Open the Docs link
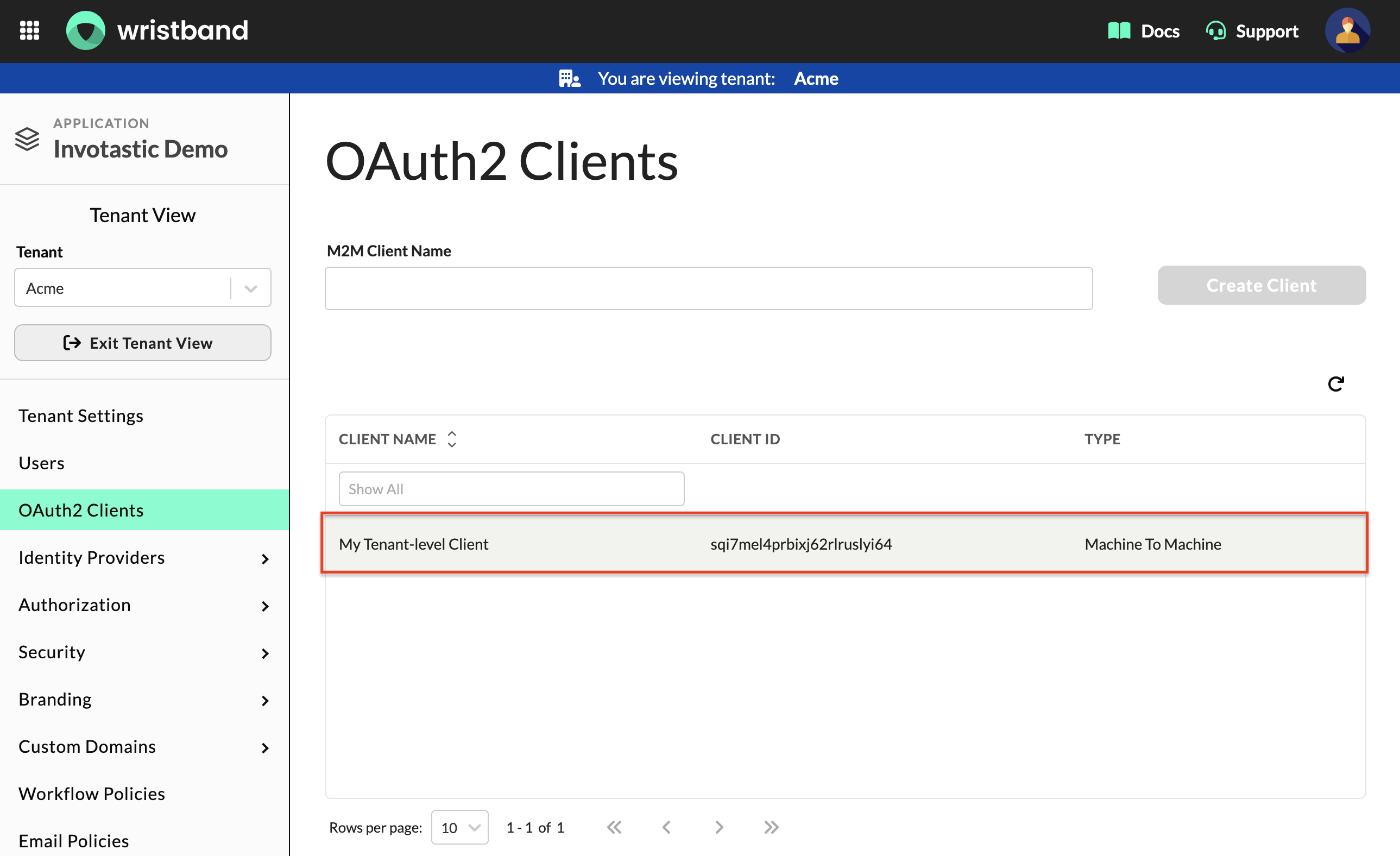Screen dimensions: 1400x856 coord(1159,31)
